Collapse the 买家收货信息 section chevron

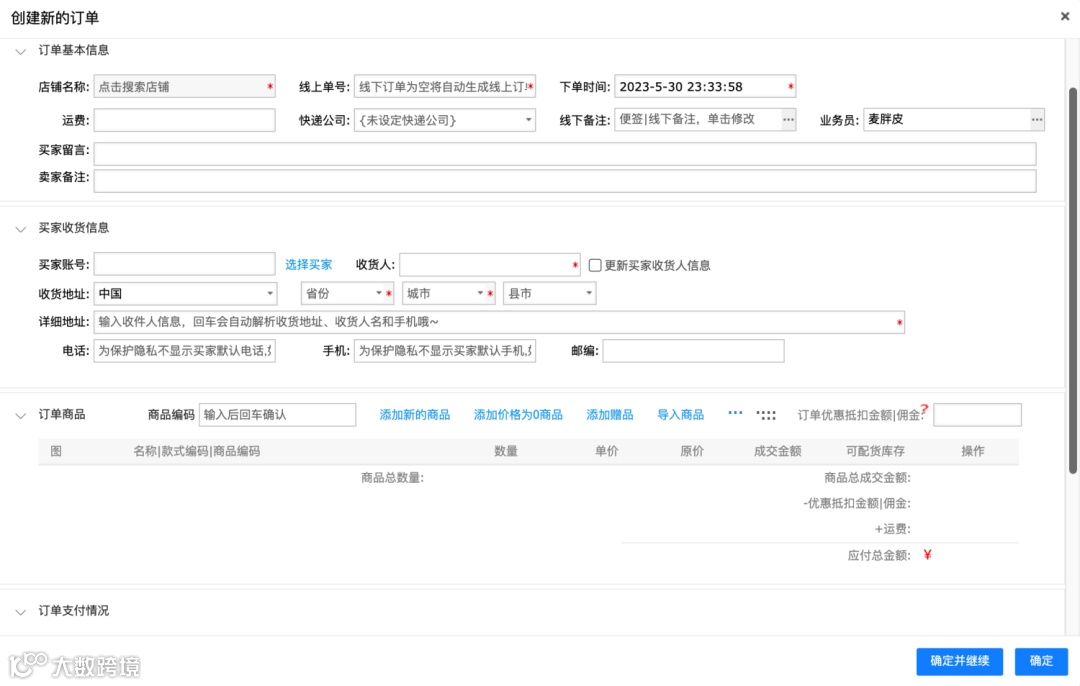21,227
